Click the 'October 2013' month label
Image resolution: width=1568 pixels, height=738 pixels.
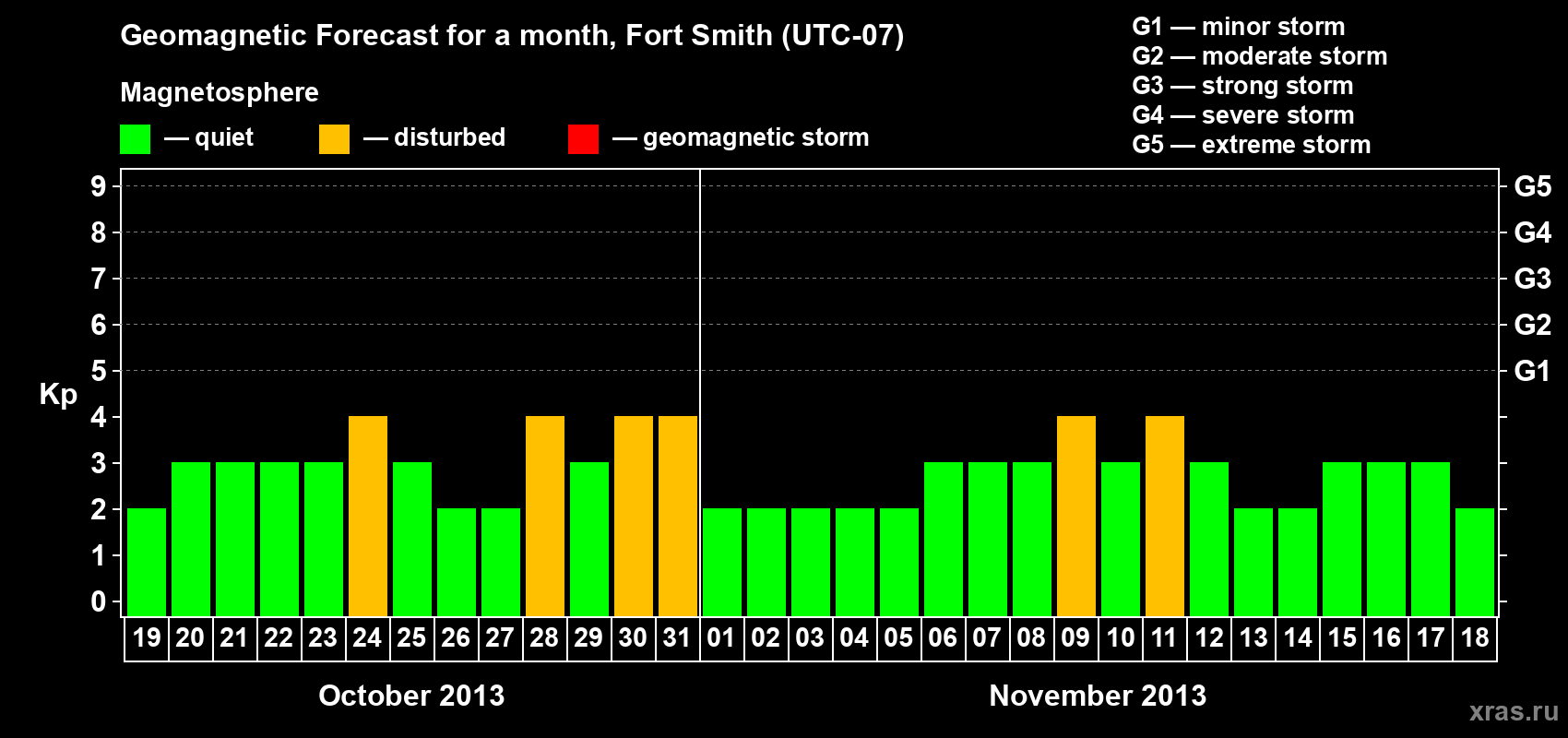click(x=411, y=696)
